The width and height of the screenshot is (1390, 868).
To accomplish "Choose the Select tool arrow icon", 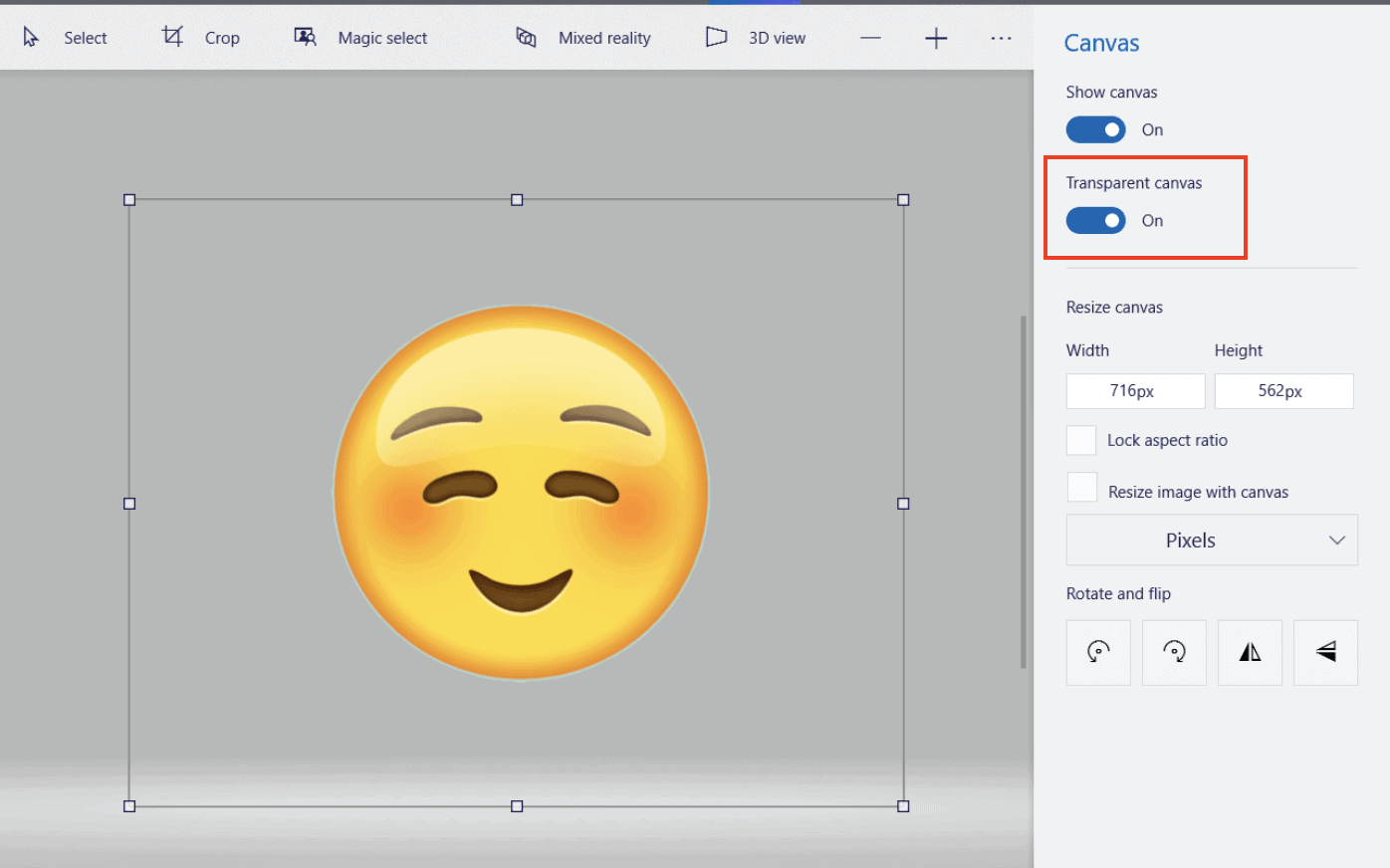I will [31, 38].
